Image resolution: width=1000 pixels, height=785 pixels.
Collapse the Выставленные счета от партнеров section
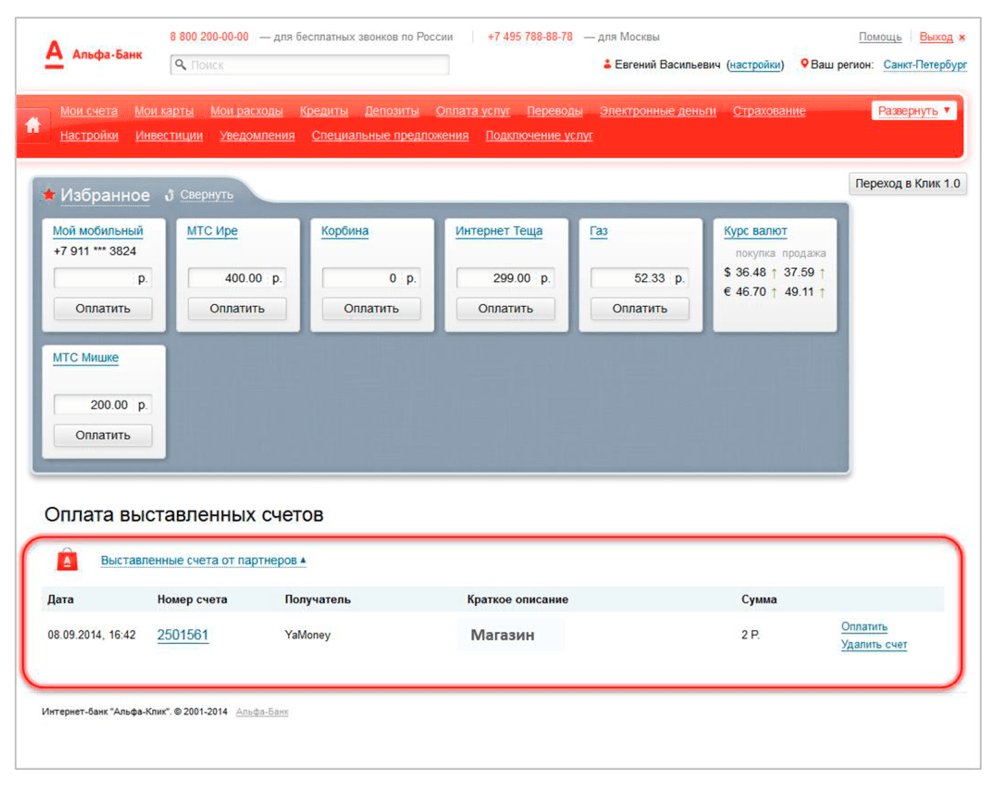click(x=203, y=561)
